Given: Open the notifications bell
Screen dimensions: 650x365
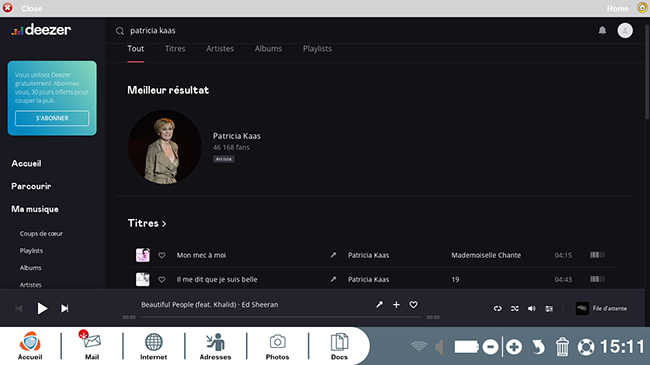Looking at the screenshot, I should point(602,30).
